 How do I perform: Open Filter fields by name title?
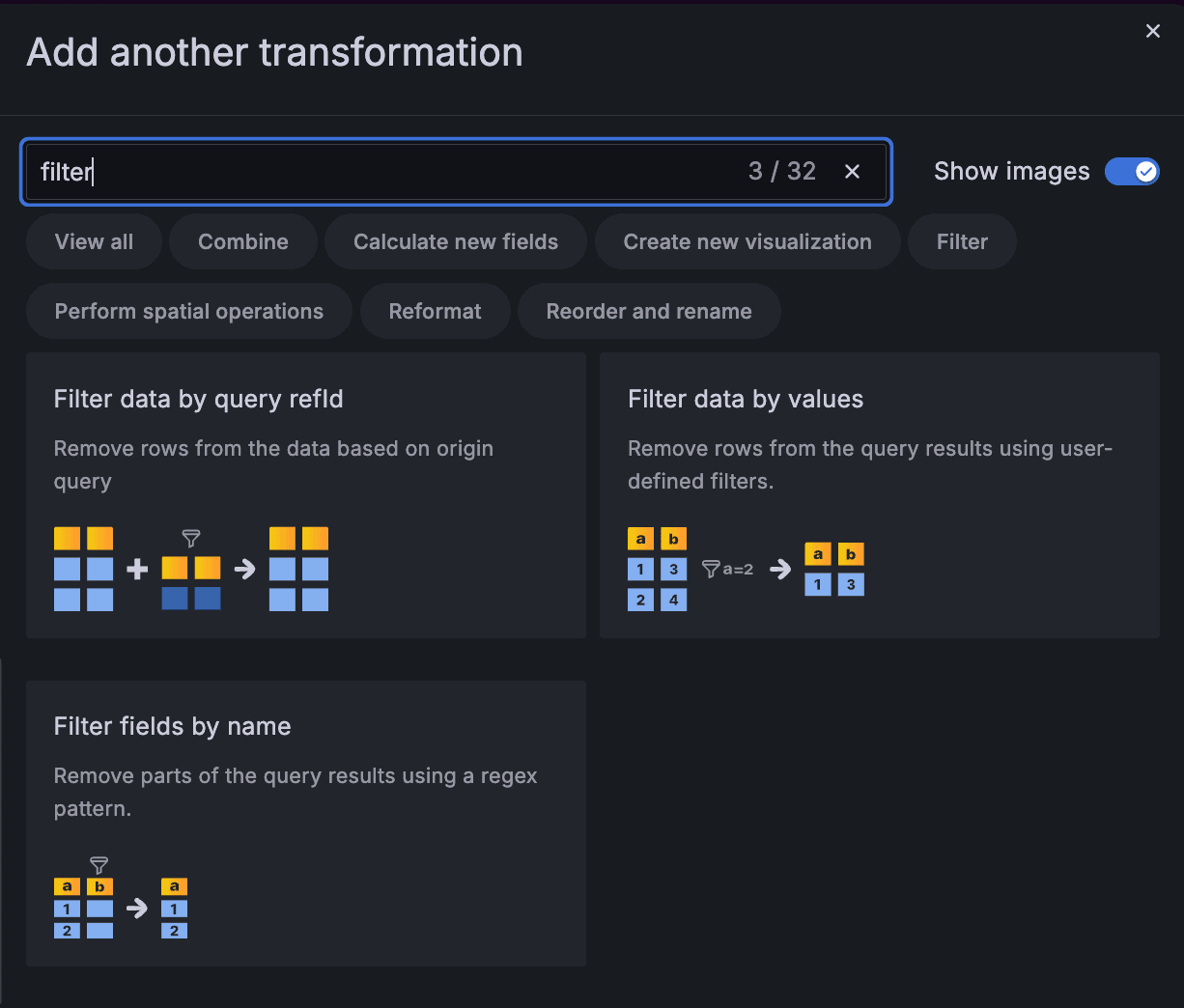pos(173,726)
